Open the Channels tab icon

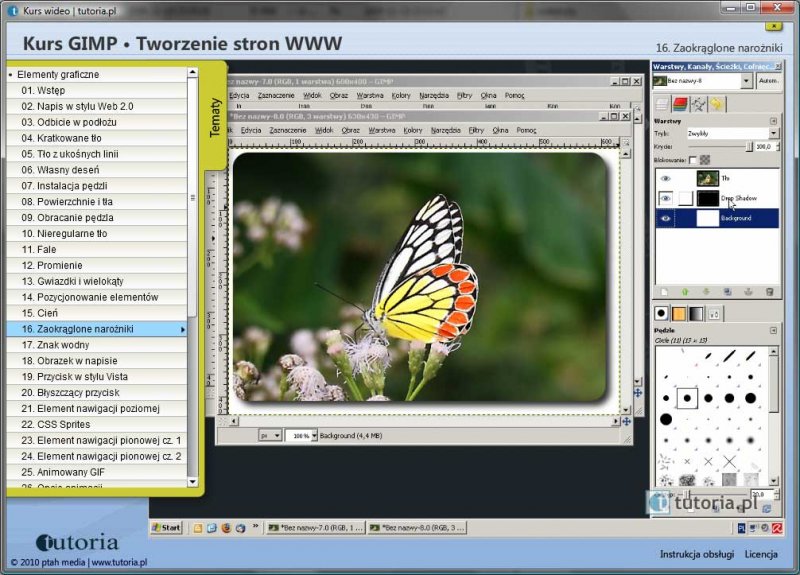click(x=680, y=103)
